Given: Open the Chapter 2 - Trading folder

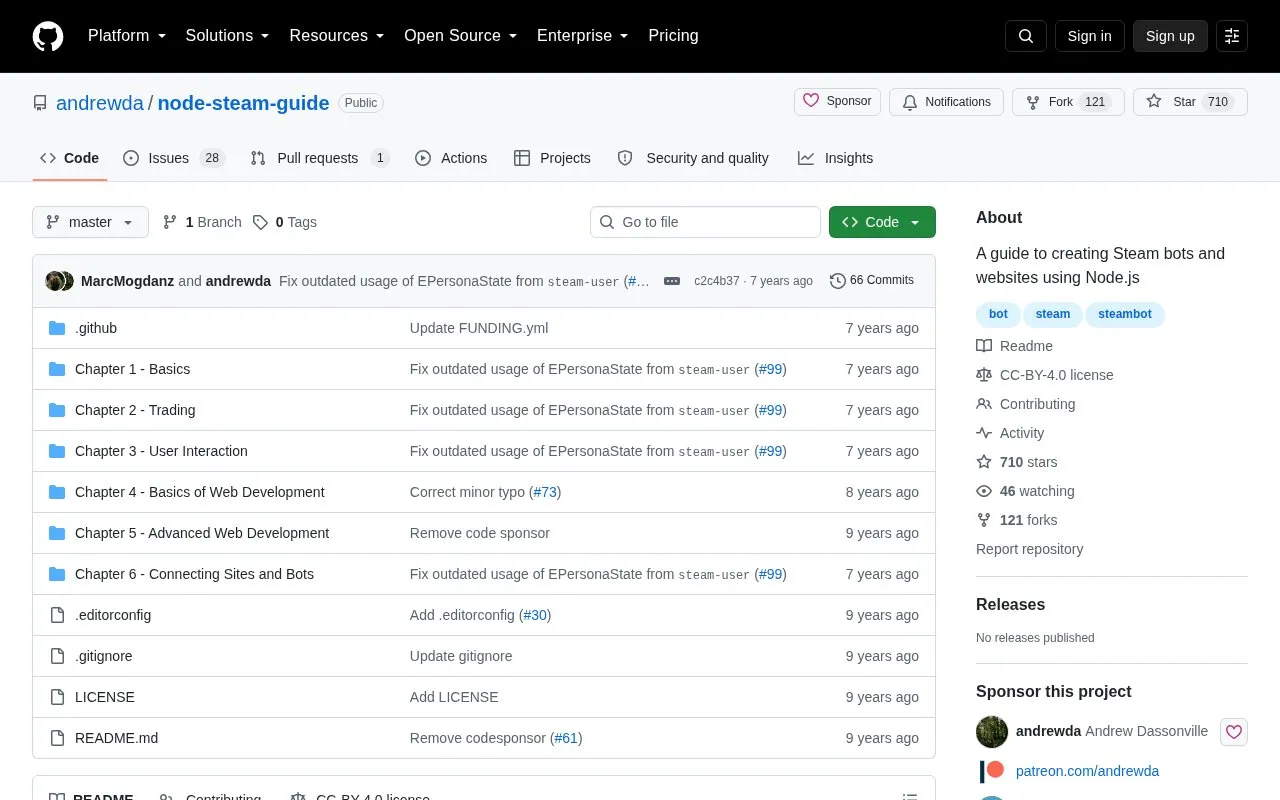Looking at the screenshot, I should (135, 410).
